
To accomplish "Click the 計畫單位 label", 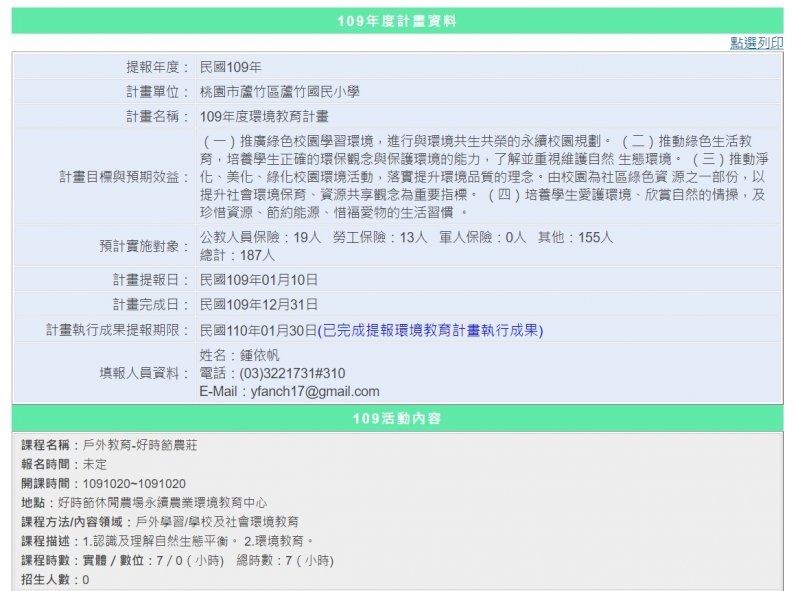I will (x=158, y=92).
